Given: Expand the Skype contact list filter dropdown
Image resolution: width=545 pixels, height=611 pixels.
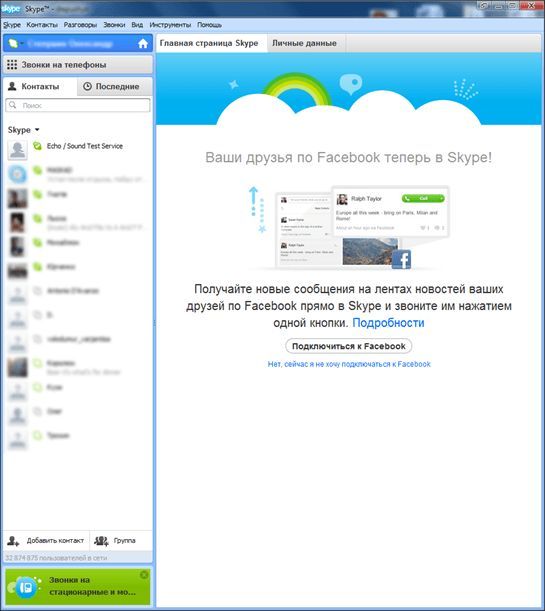Looking at the screenshot, I should [x=37, y=130].
